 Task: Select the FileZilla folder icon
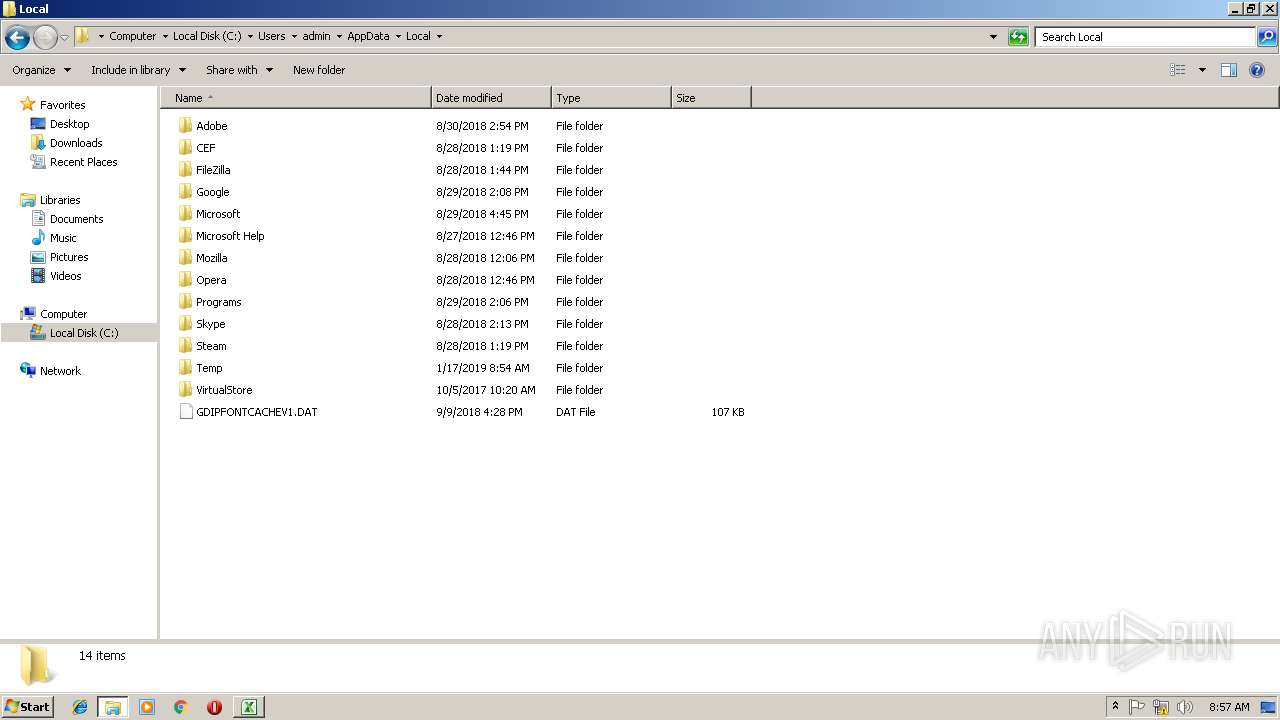185,170
